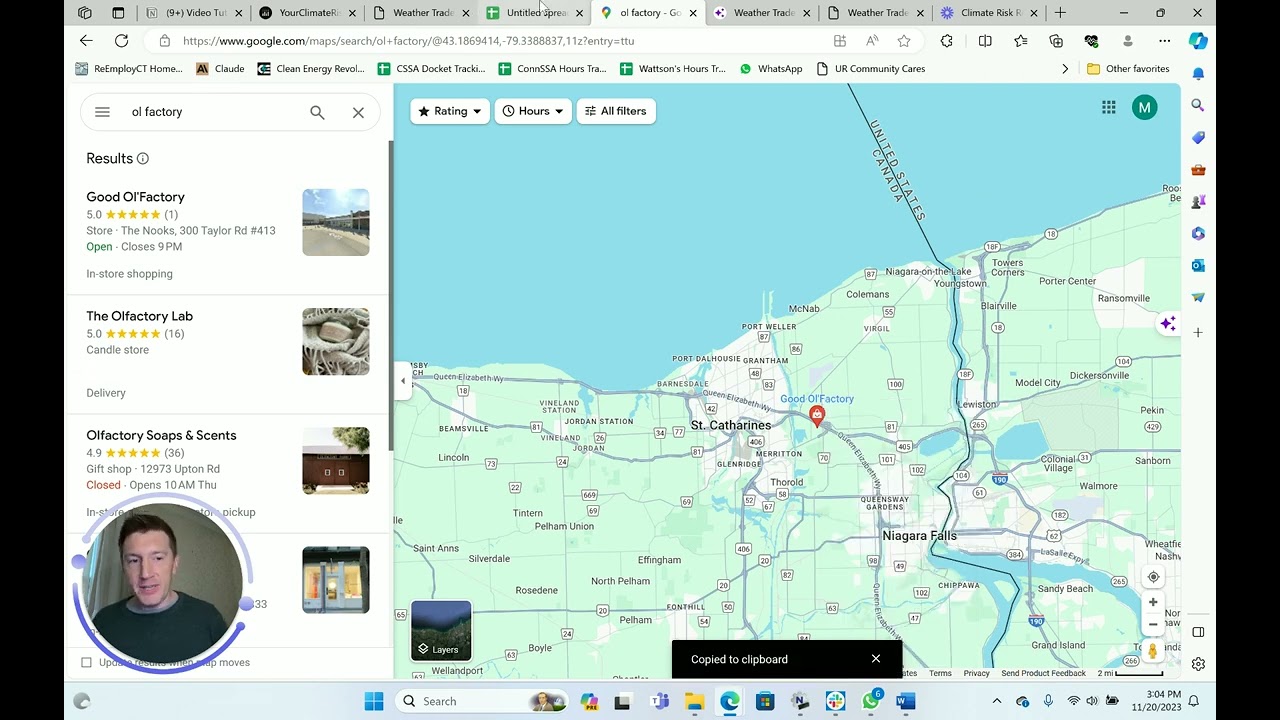
Task: Toggle 'Update results when map moves' checkbox
Action: click(86, 662)
